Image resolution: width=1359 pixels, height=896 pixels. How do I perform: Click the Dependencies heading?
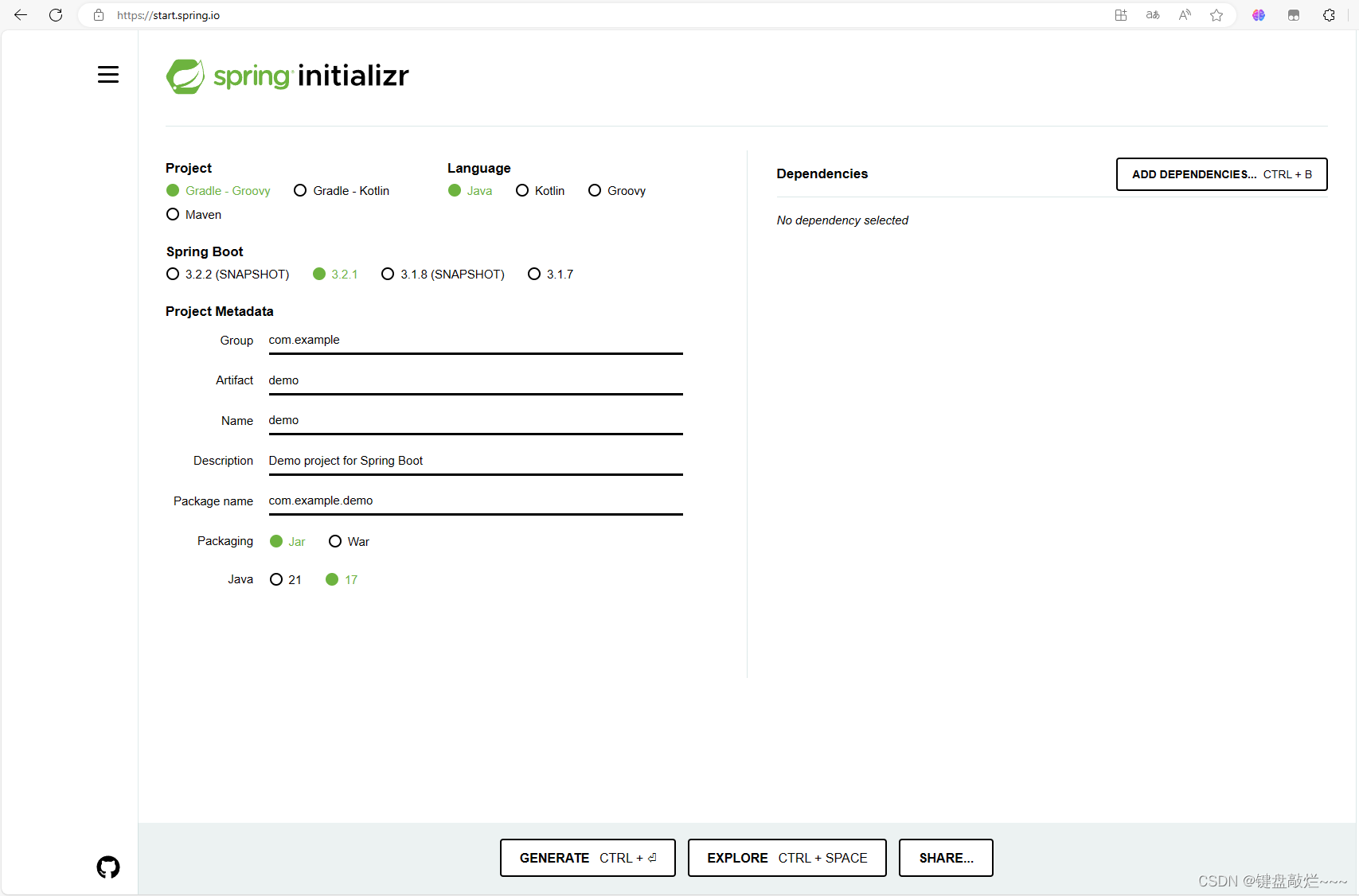tap(822, 174)
